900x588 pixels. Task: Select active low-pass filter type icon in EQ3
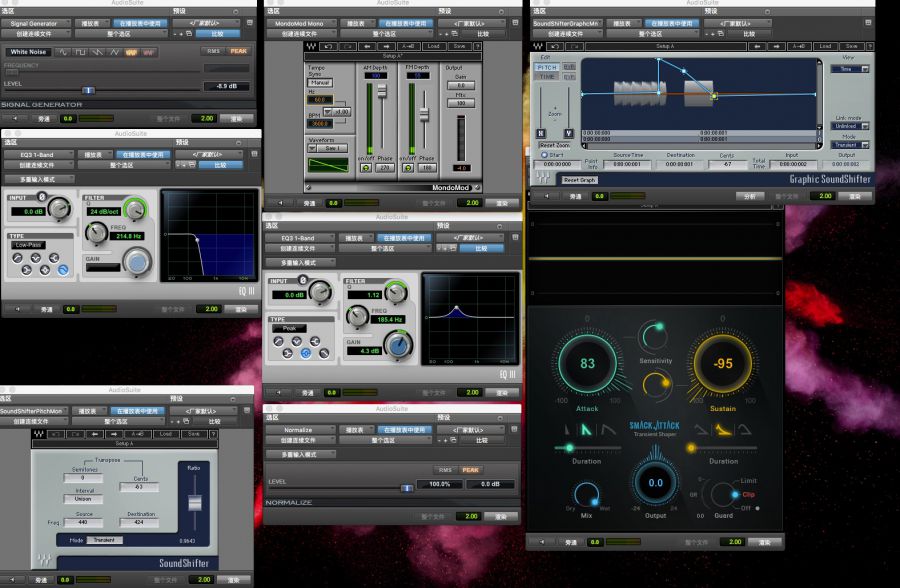[x=63, y=269]
